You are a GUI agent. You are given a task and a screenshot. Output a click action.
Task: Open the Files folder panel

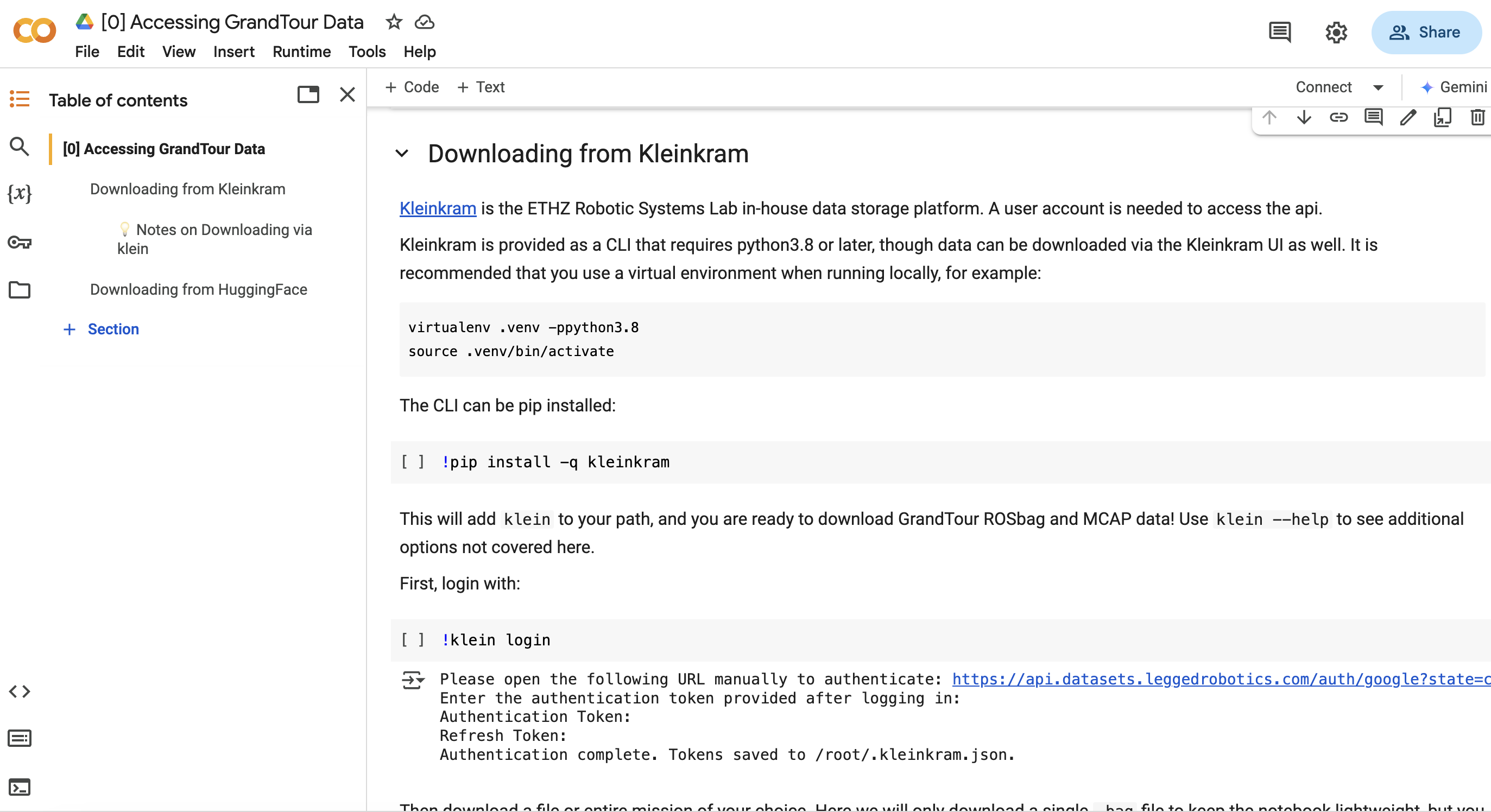pos(20,290)
